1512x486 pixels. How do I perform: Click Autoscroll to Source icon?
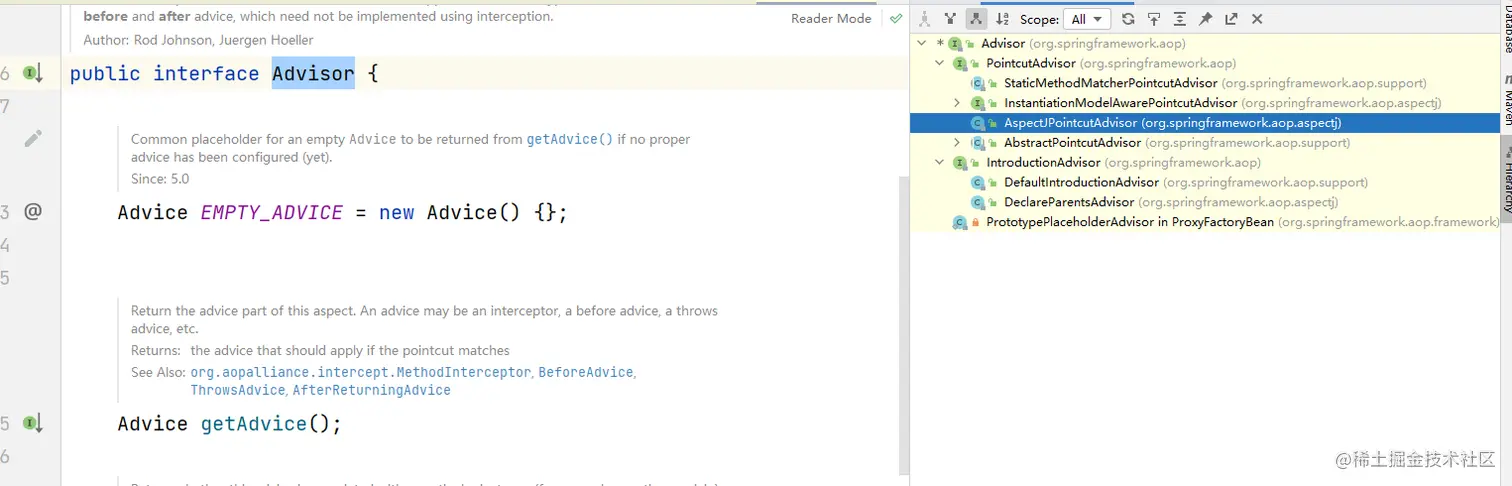pyautogui.click(x=1154, y=19)
